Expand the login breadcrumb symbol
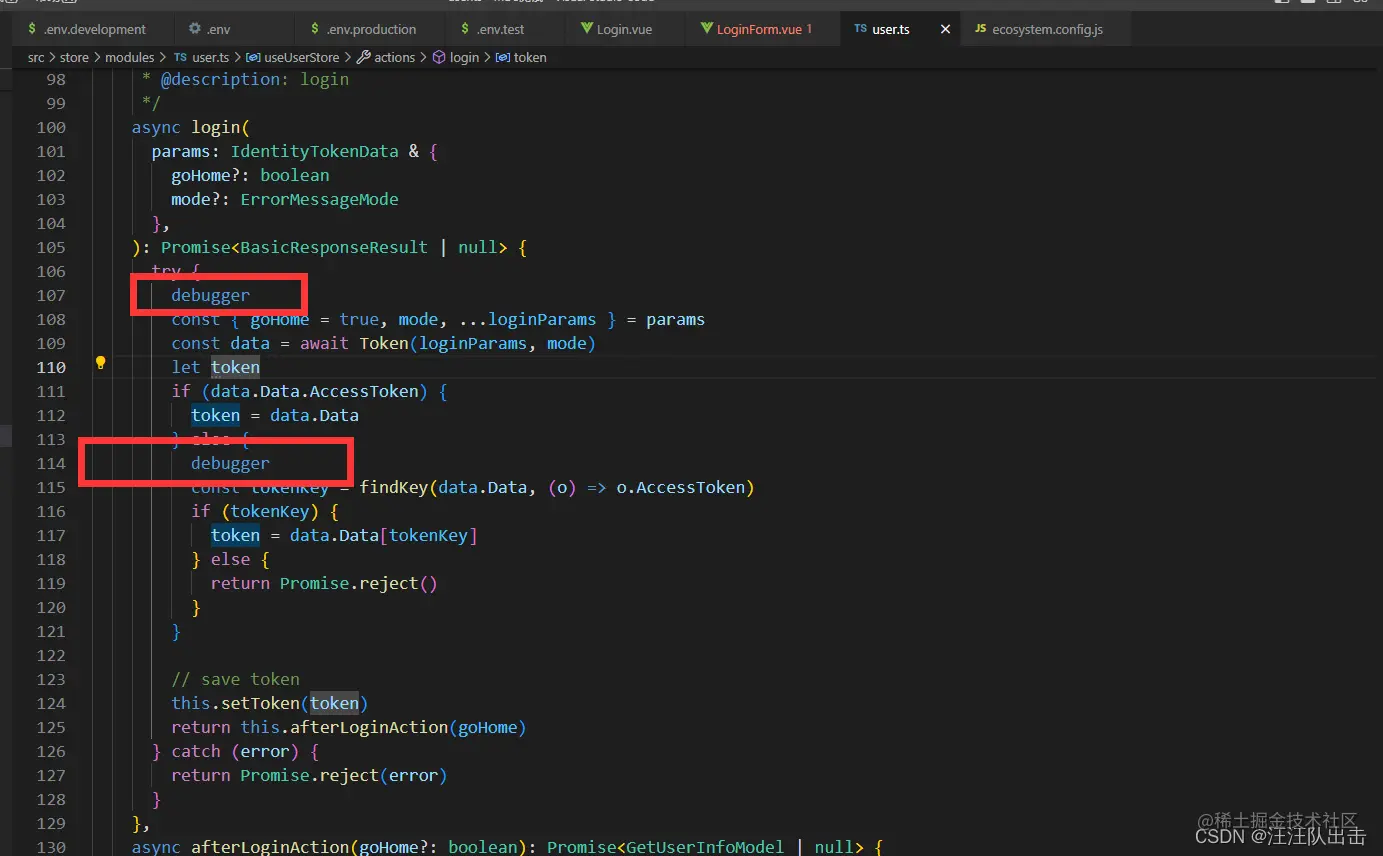 (x=456, y=57)
